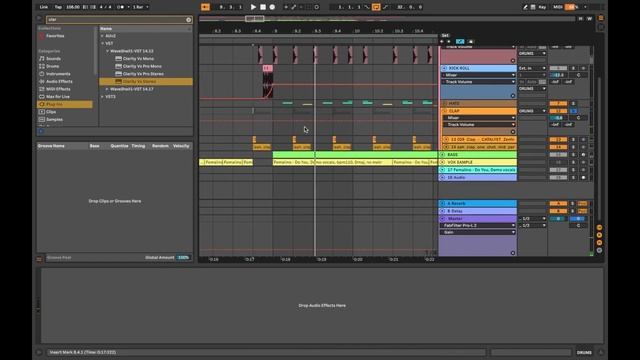Clear the browser search field

188,20
